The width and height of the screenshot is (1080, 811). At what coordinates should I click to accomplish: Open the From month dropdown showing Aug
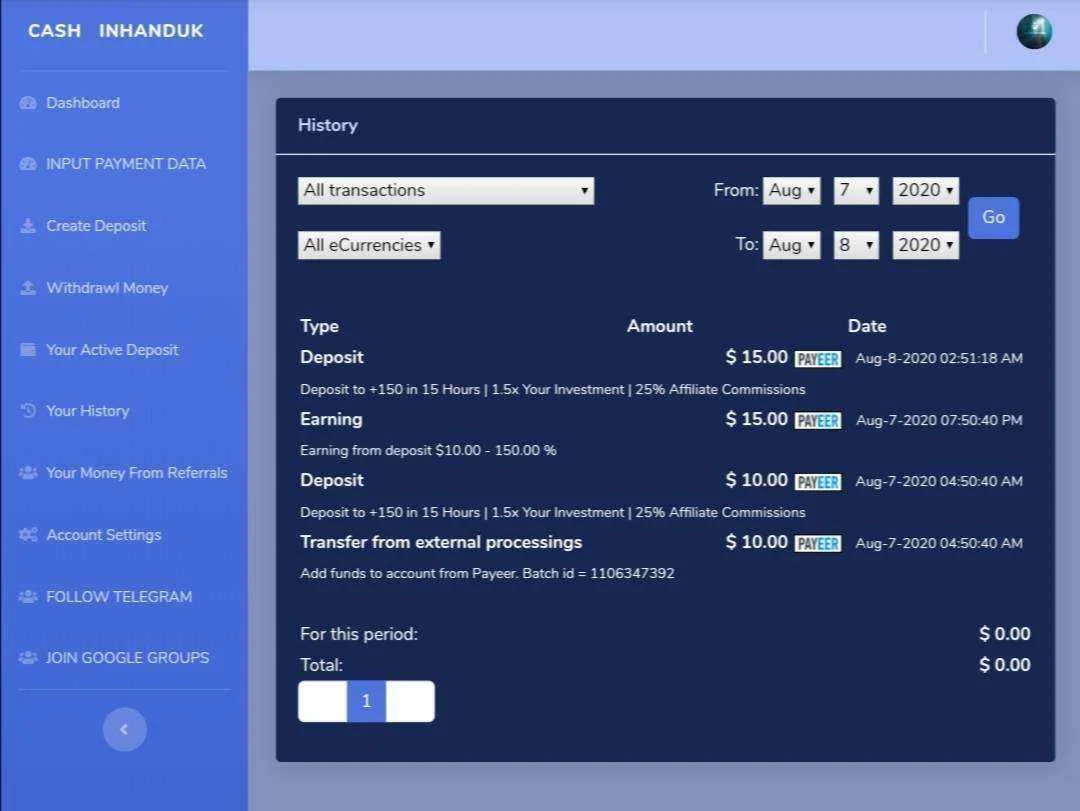791,191
